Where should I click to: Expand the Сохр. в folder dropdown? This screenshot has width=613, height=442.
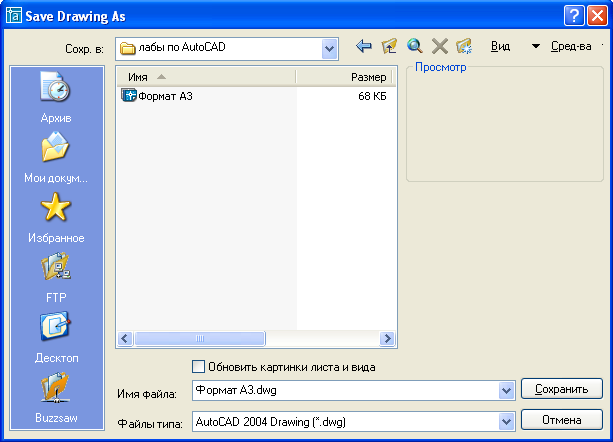click(x=330, y=49)
